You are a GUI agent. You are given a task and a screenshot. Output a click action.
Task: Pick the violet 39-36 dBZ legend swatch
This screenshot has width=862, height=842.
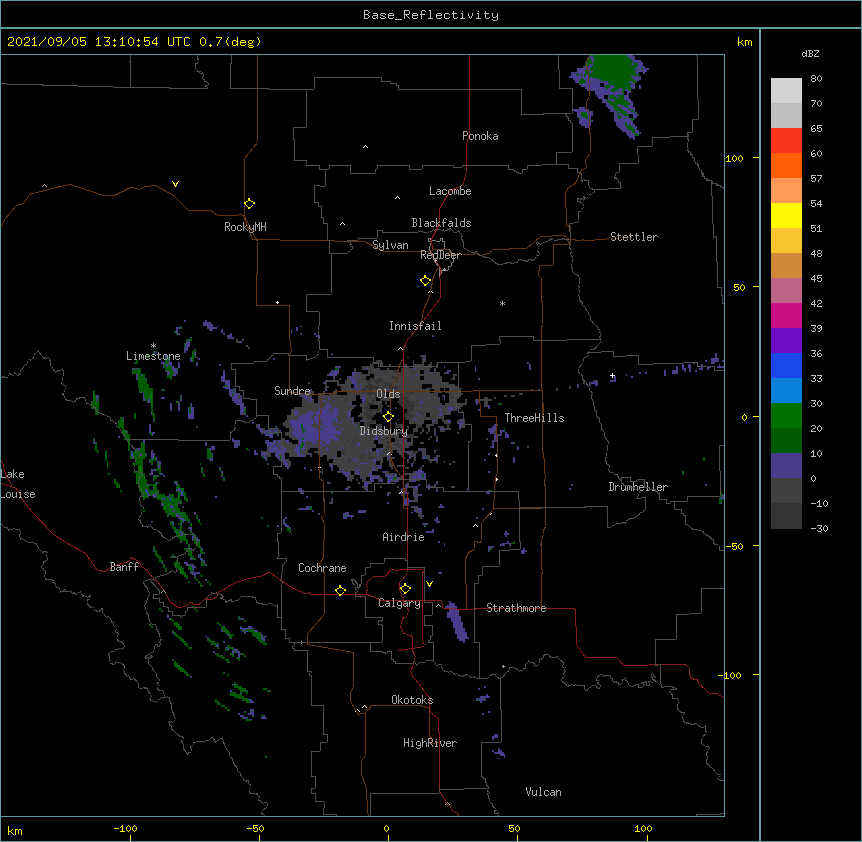tap(786, 341)
